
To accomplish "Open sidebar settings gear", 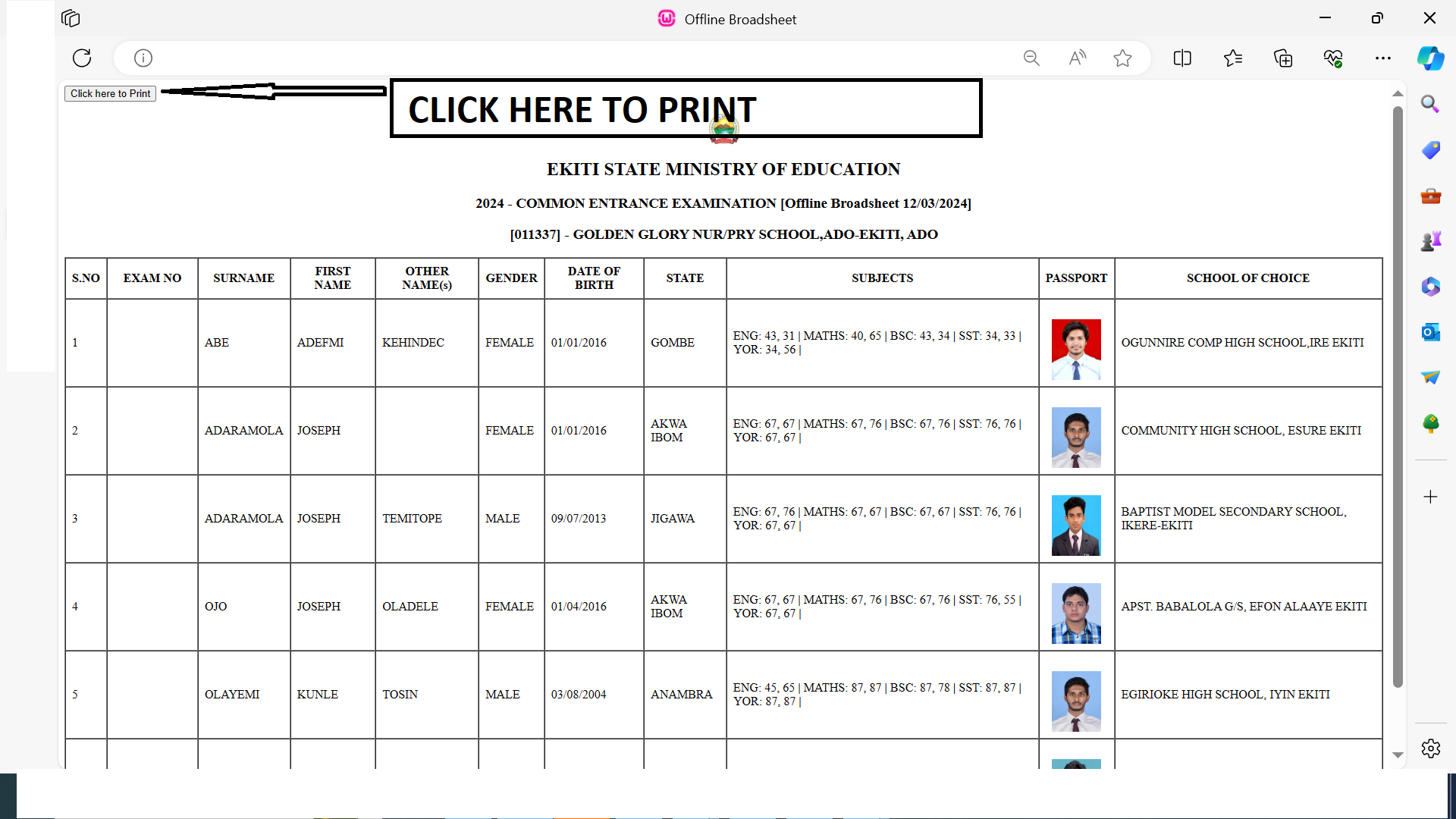I will pos(1430,748).
